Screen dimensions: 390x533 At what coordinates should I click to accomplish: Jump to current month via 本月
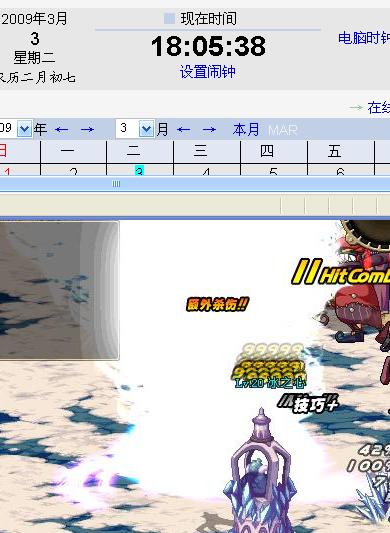pyautogui.click(x=246, y=130)
